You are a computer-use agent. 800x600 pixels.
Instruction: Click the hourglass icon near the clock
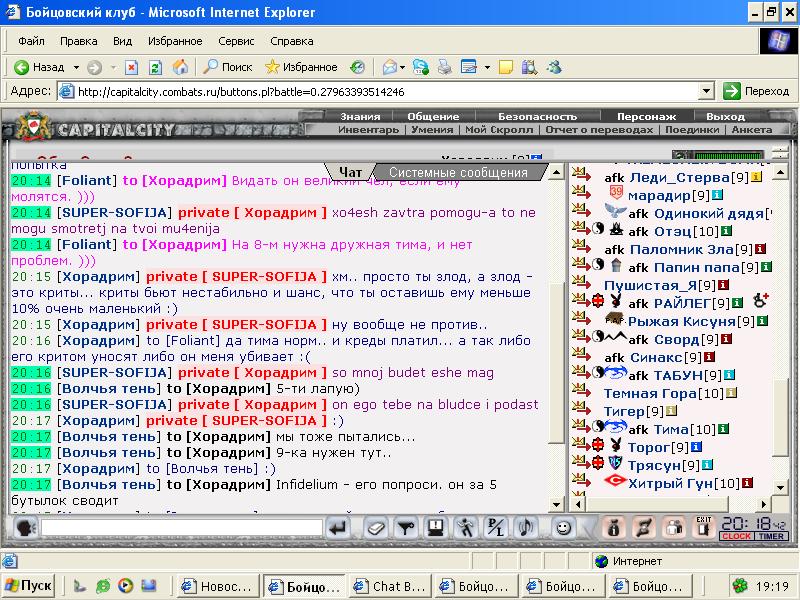pos(644,528)
